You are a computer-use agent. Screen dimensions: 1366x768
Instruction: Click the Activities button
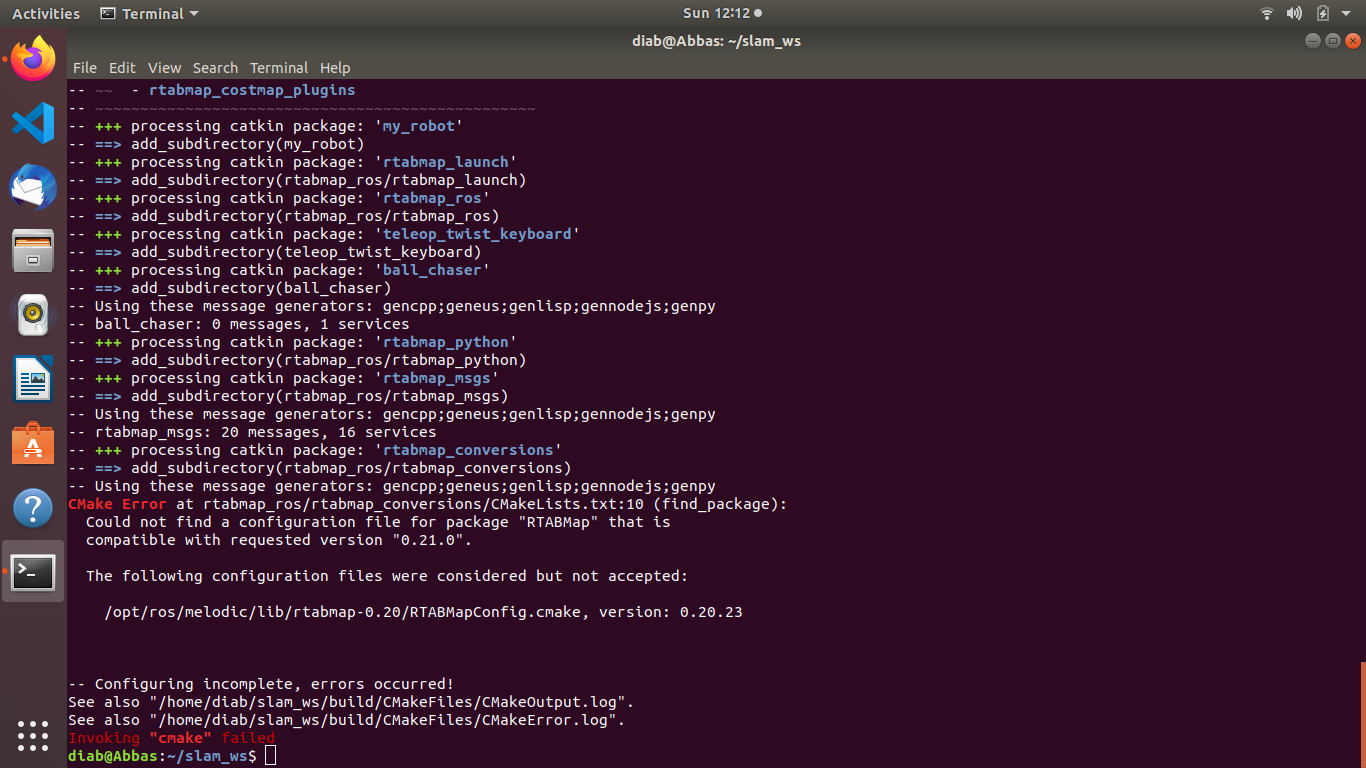click(x=46, y=14)
